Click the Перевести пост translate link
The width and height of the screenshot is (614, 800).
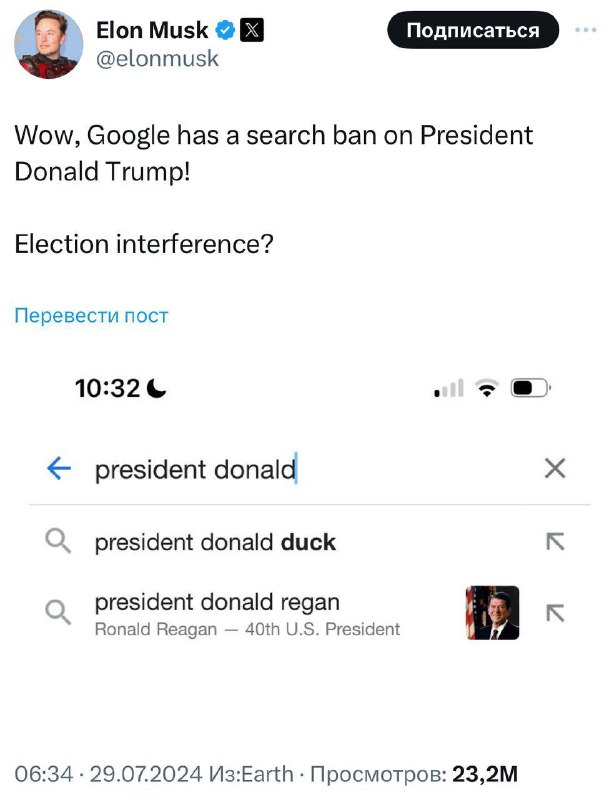91,316
